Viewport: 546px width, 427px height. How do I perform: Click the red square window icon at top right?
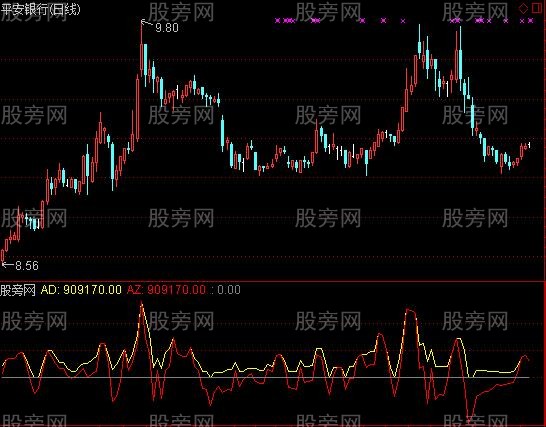coord(536,8)
